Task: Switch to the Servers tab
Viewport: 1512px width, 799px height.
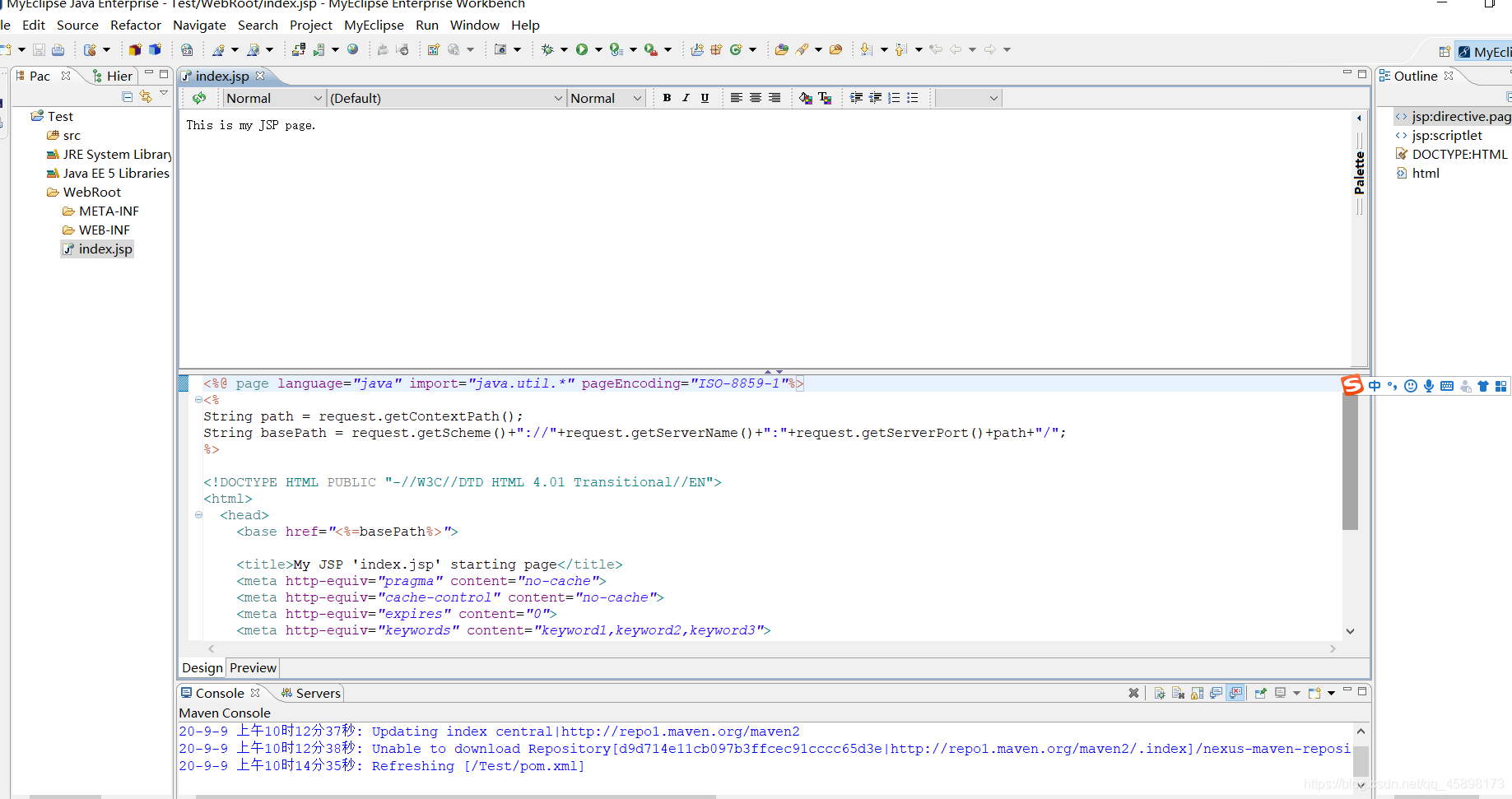Action: tap(317, 693)
